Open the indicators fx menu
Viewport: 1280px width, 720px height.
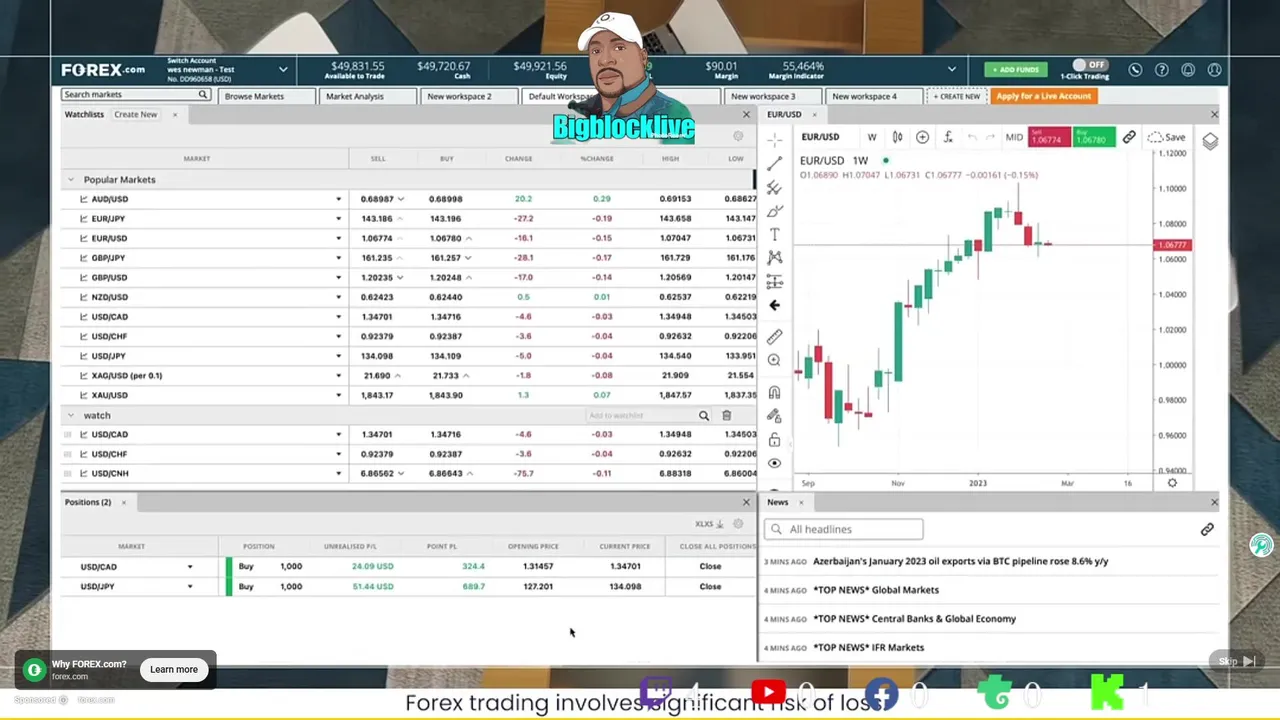(948, 137)
